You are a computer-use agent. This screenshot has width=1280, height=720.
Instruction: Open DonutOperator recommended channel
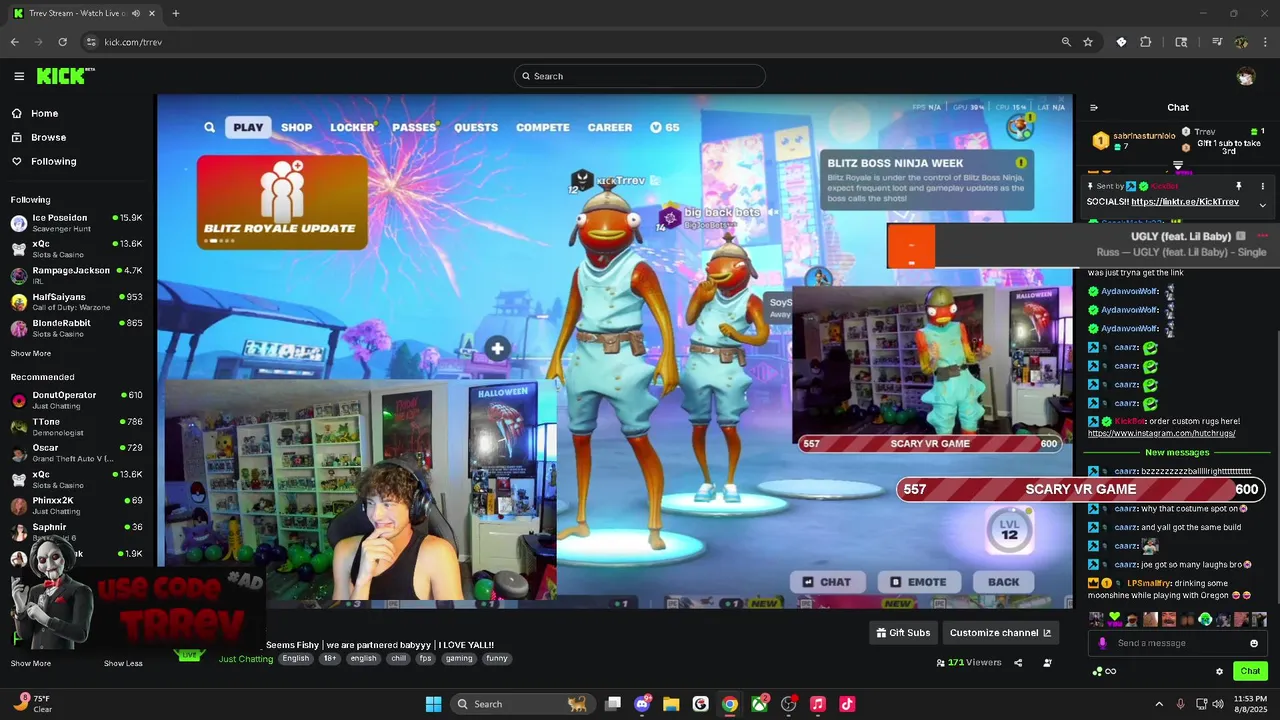[77, 400]
